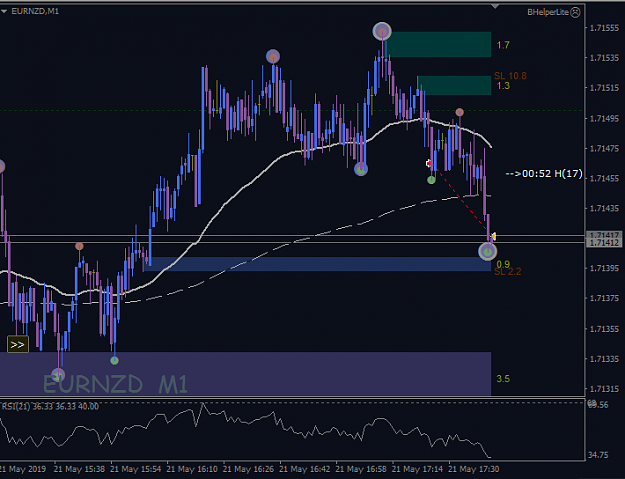Select the highest swing high circle marker
This screenshot has width=625, height=479.
[x=382, y=31]
